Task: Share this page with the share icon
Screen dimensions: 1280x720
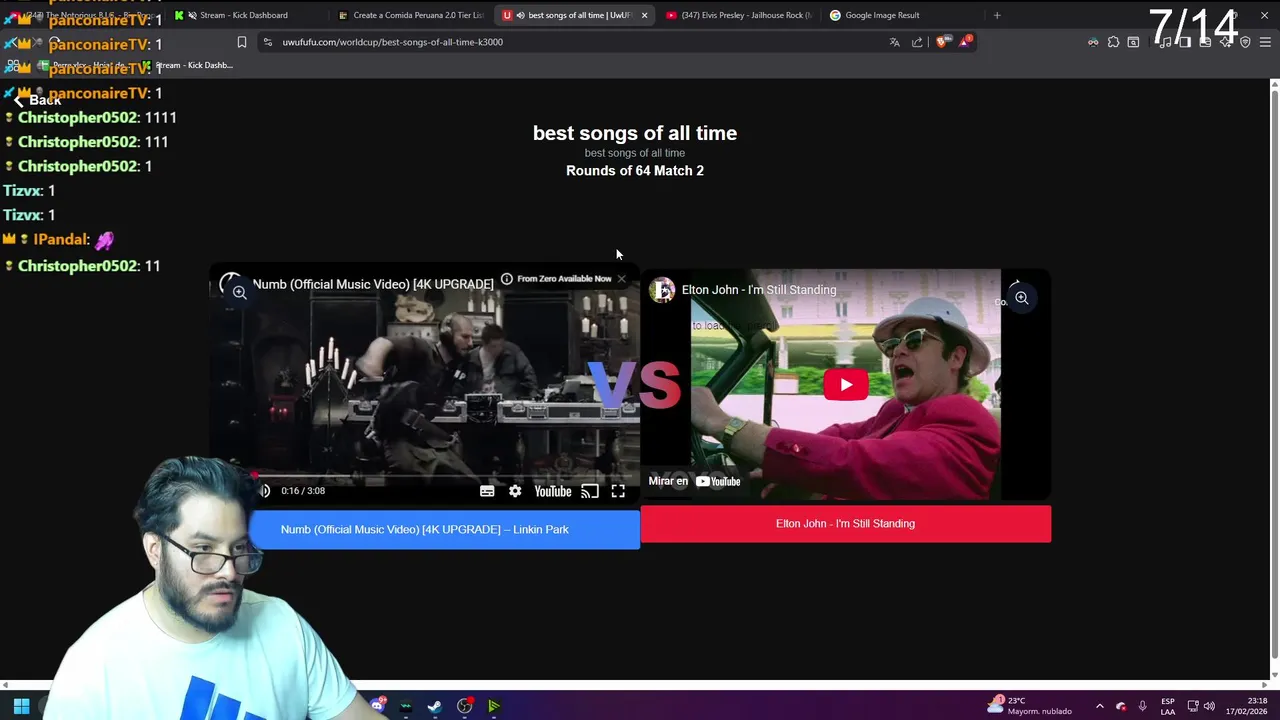Action: click(917, 42)
